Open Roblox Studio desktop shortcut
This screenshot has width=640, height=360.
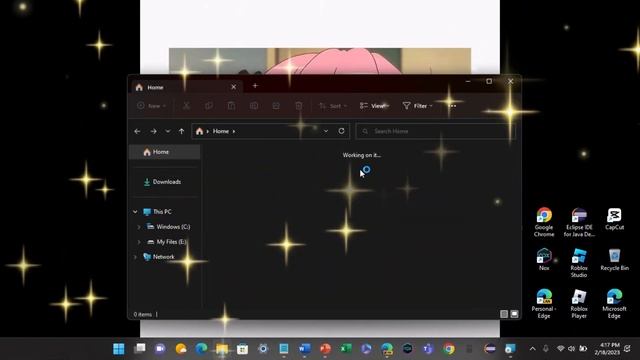pyautogui.click(x=579, y=263)
